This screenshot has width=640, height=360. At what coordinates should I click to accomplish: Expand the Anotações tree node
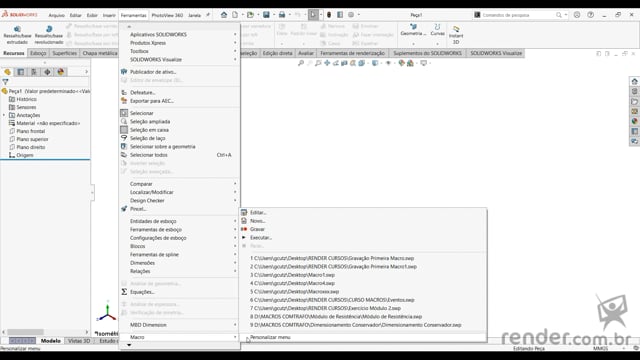tap(4, 115)
